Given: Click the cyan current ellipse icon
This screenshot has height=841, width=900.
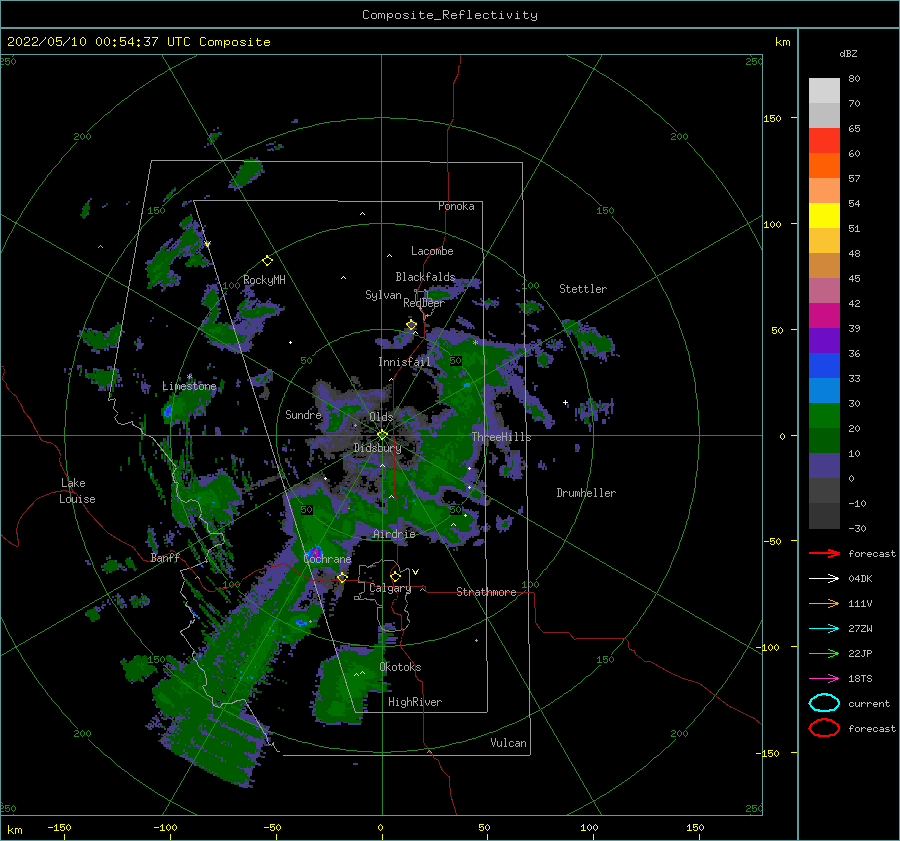Looking at the screenshot, I should tap(824, 703).
